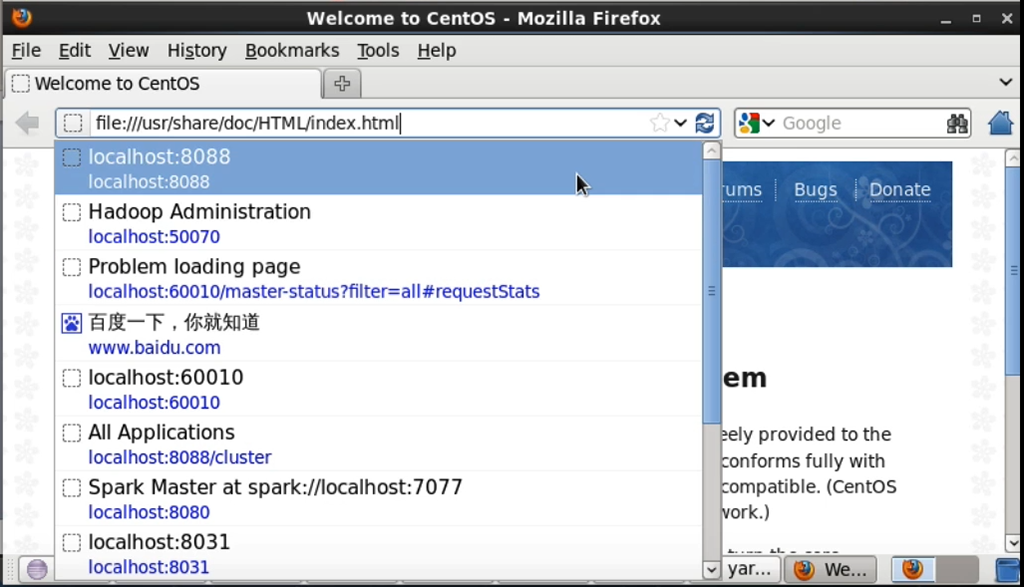Click the Bugs link on the CentOS page
This screenshot has height=587, width=1024.
point(815,189)
